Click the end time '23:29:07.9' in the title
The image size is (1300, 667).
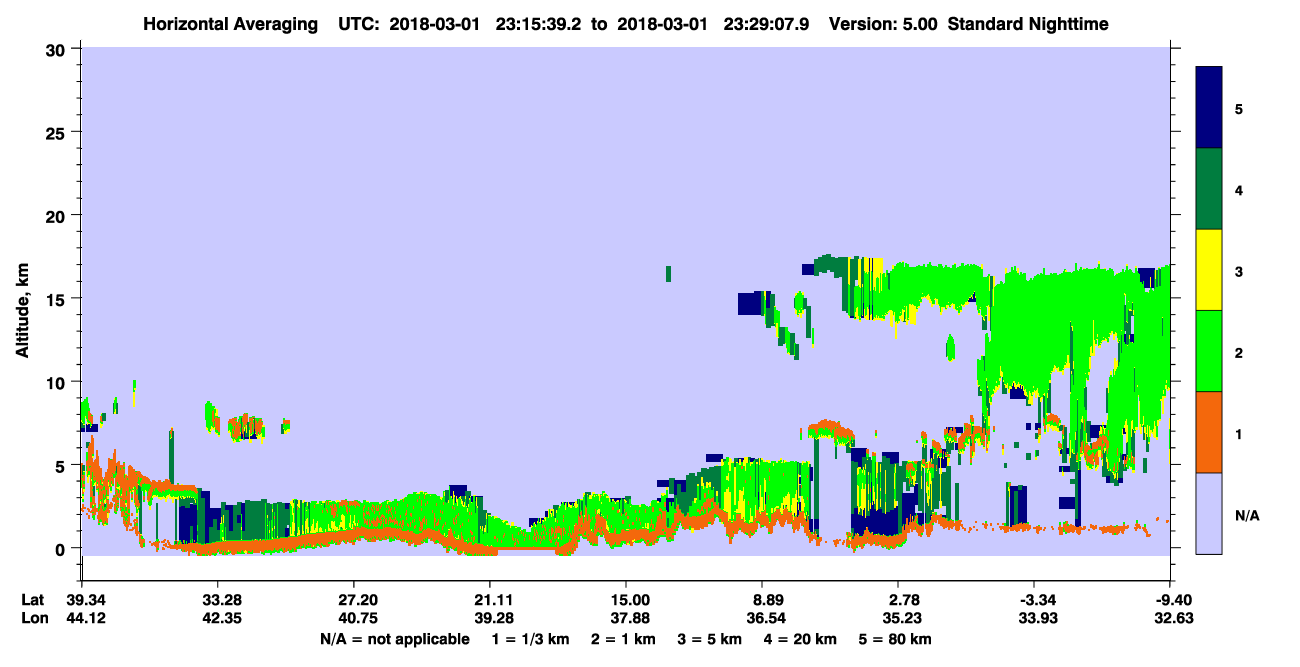(768, 23)
